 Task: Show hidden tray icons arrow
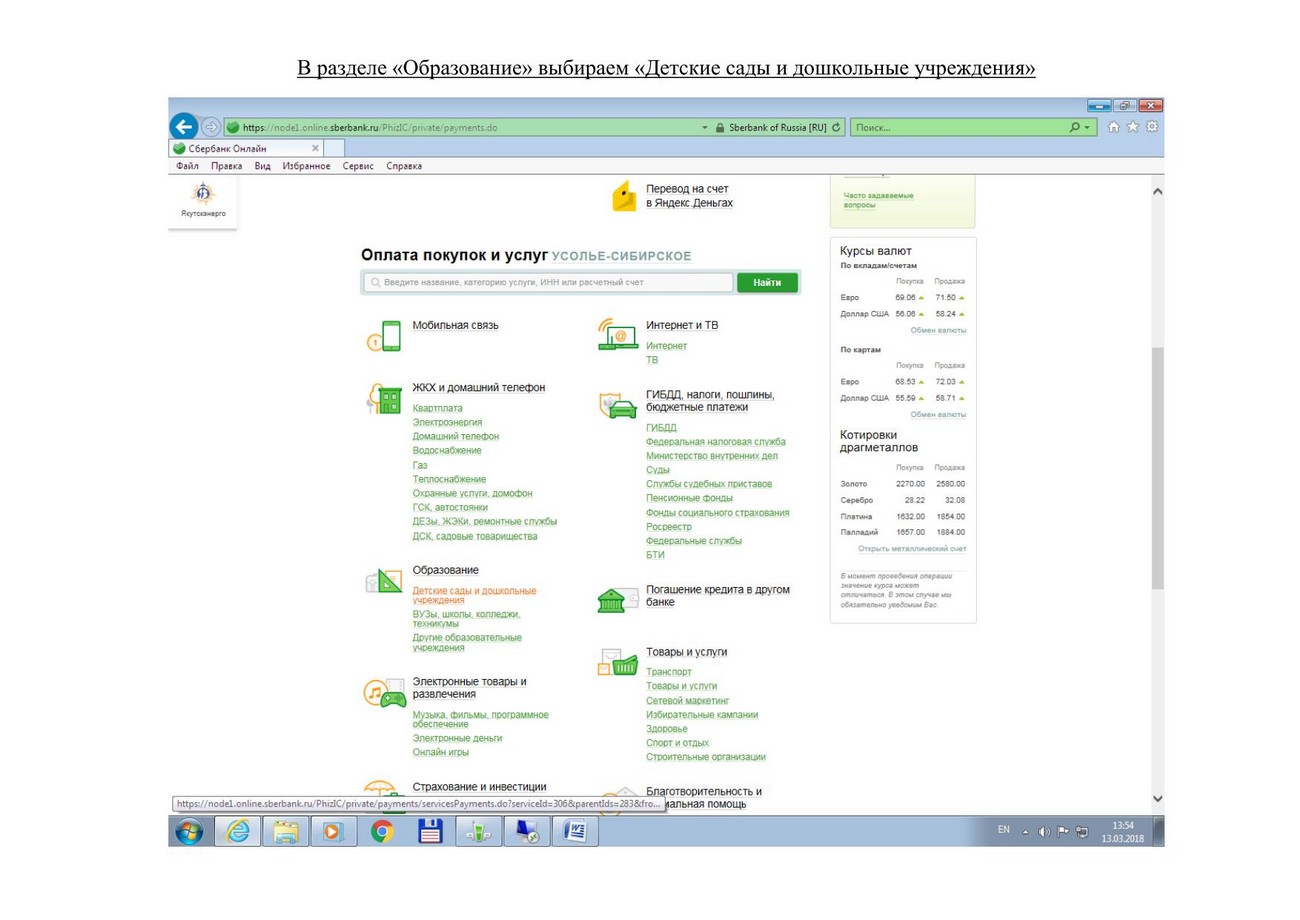[1024, 831]
